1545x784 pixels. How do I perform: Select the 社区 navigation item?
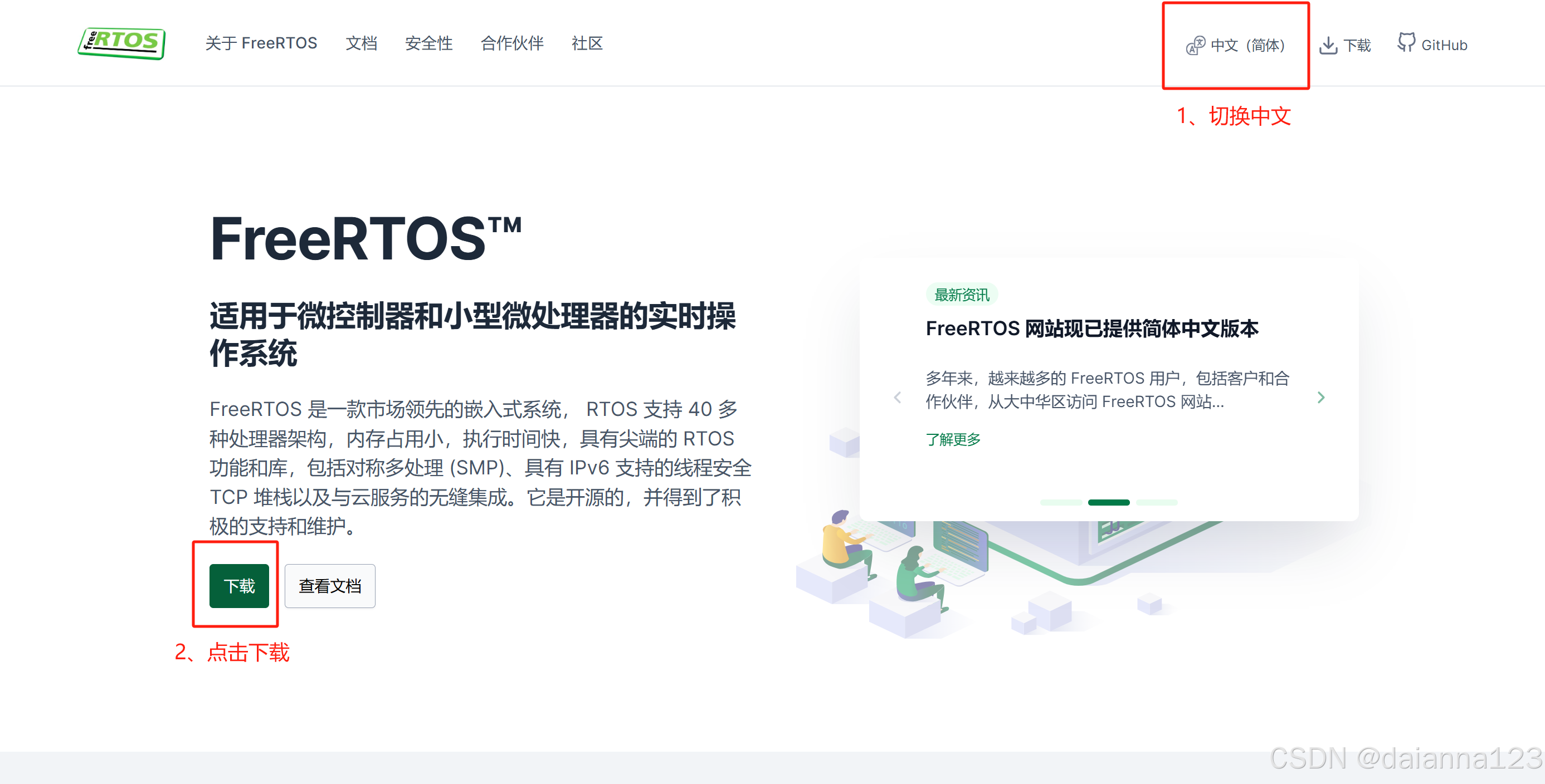587,42
